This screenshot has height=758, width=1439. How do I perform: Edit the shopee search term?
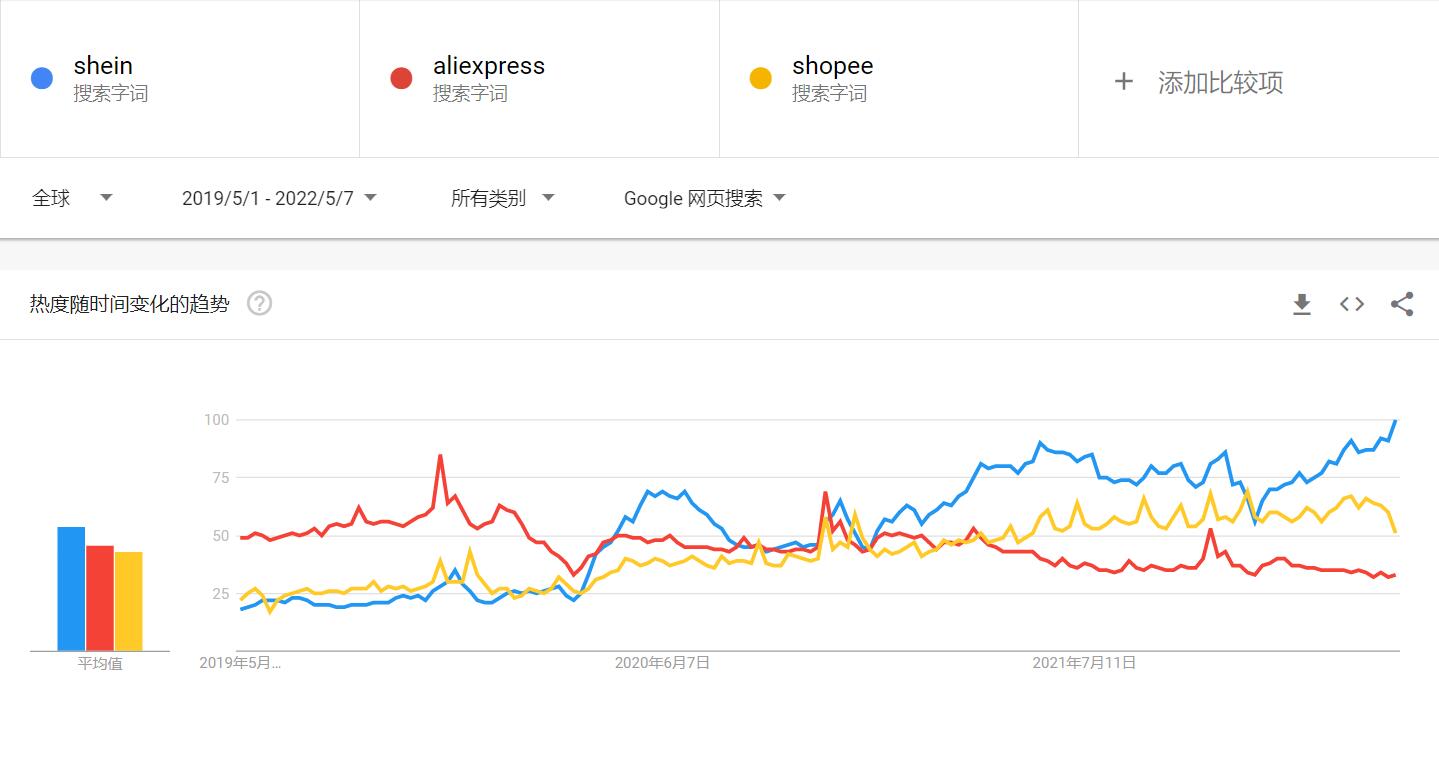pyautogui.click(x=832, y=66)
